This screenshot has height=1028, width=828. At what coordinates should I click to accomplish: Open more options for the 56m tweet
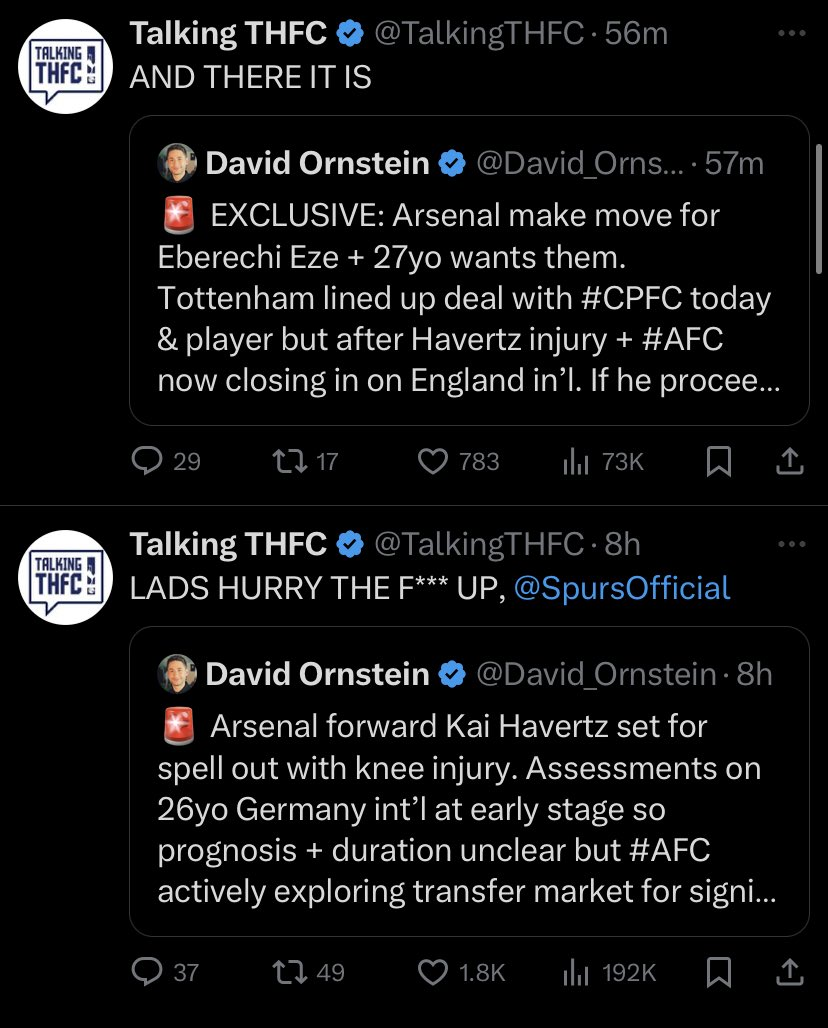coord(791,33)
